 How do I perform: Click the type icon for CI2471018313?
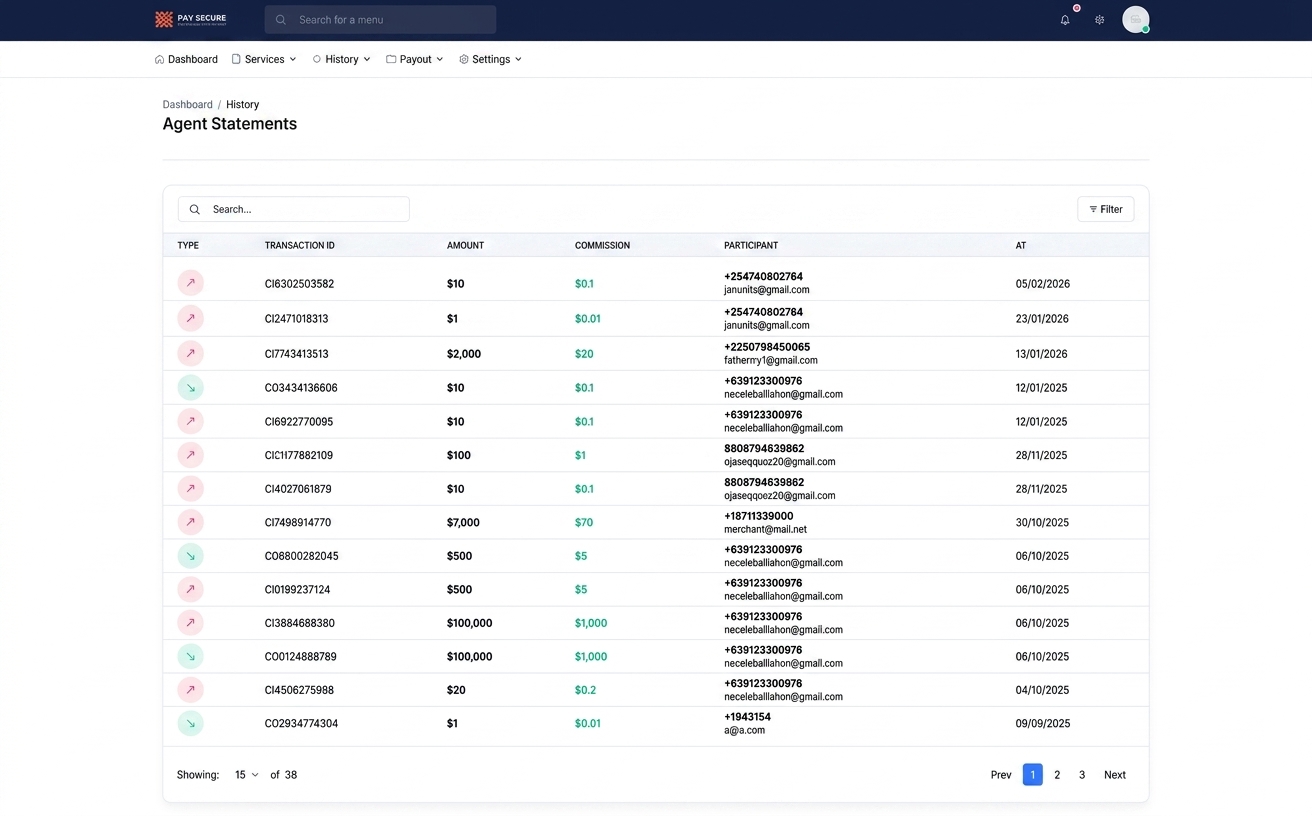pyautogui.click(x=190, y=318)
